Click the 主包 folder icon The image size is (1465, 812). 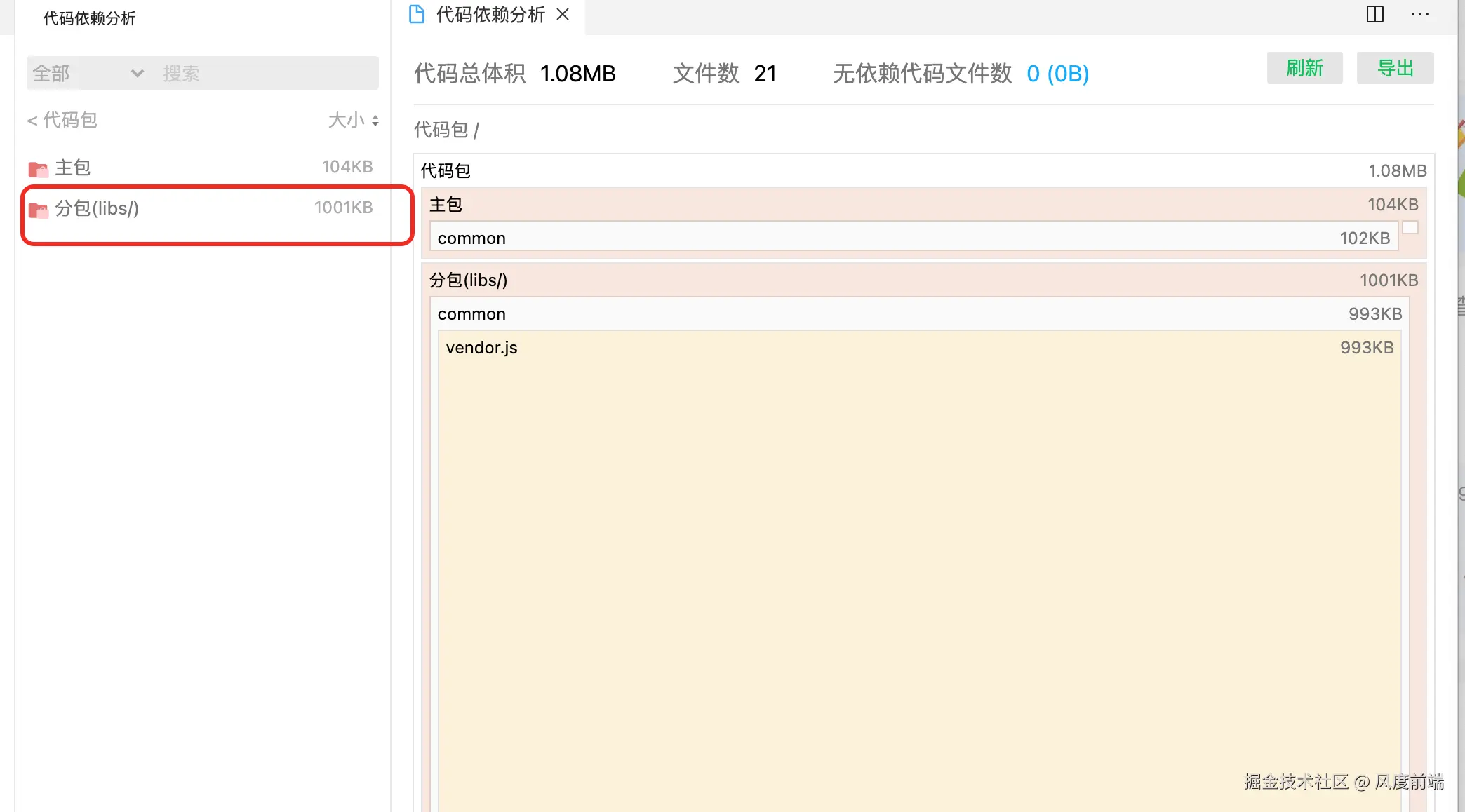38,169
